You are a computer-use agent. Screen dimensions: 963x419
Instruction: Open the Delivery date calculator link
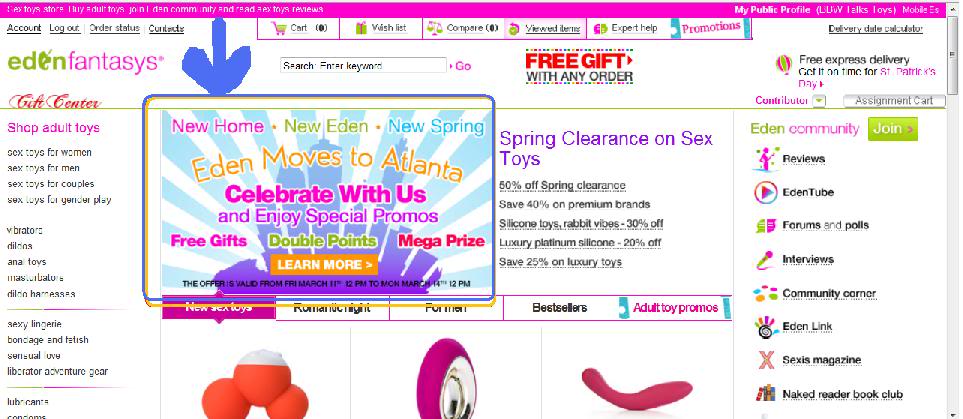(x=875, y=29)
